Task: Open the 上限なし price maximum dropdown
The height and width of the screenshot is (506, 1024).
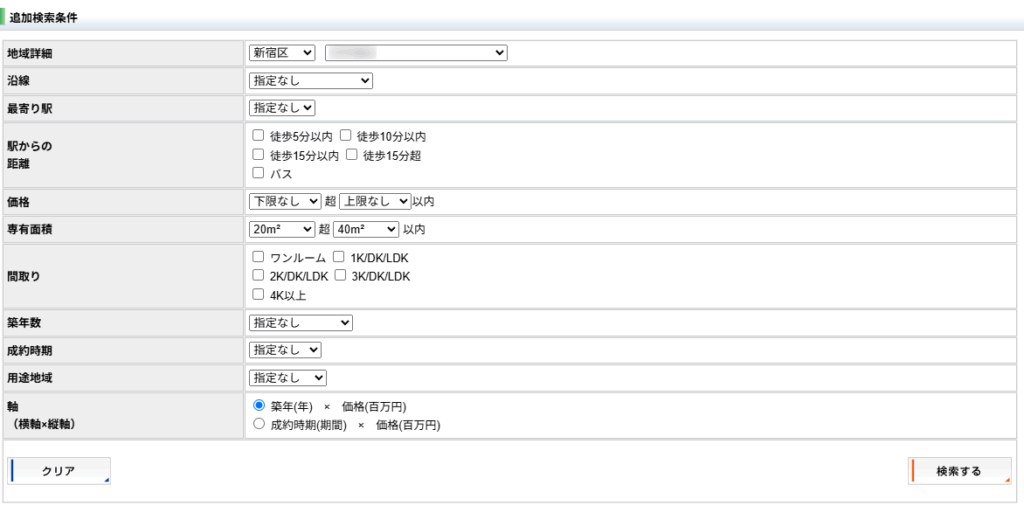Action: [375, 201]
